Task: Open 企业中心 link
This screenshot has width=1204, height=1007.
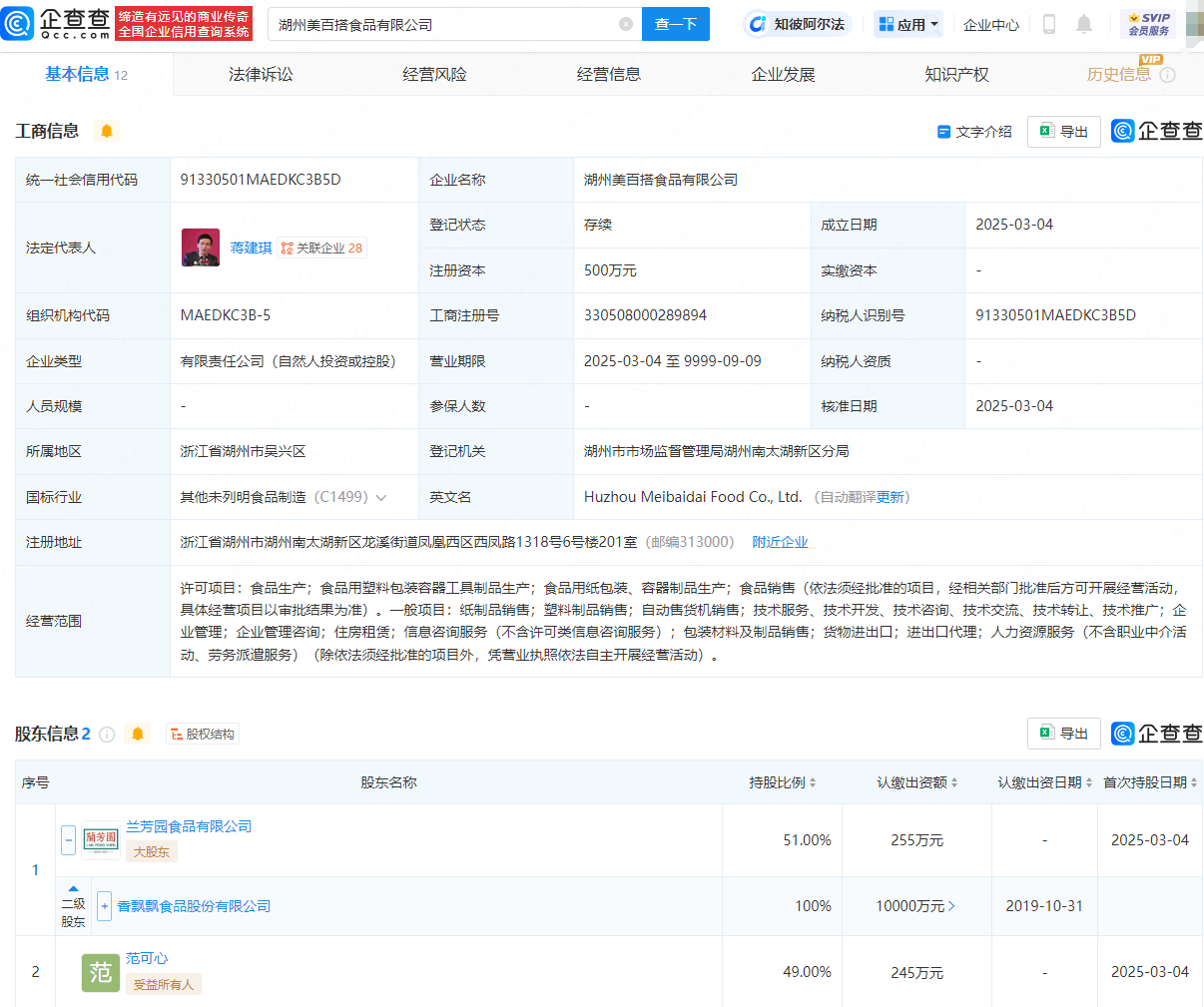Action: coord(991,24)
